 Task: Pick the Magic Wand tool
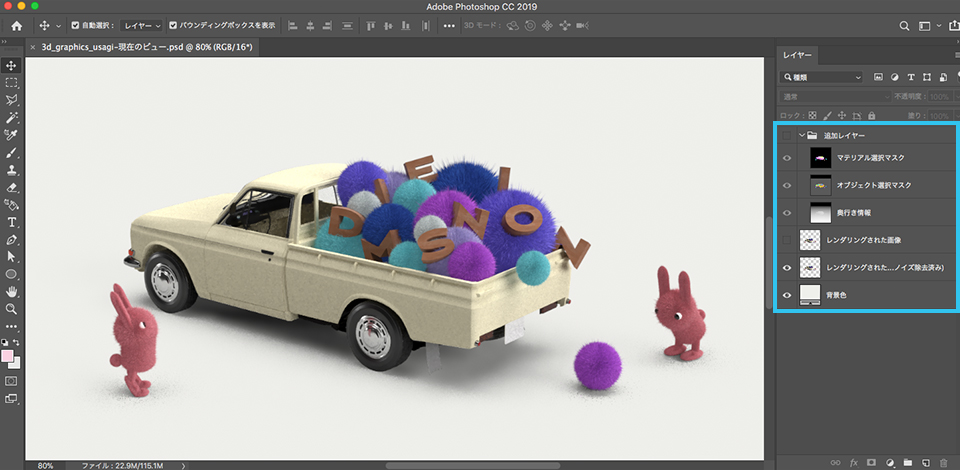pos(12,118)
